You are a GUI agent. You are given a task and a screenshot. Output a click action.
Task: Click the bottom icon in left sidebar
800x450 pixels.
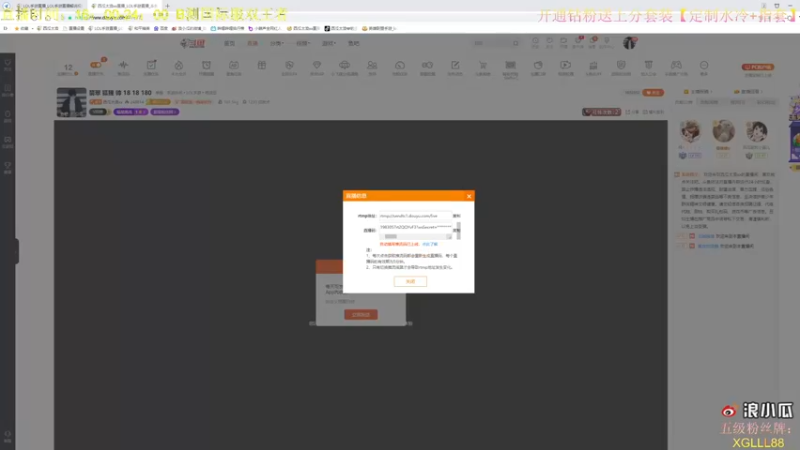8,436
